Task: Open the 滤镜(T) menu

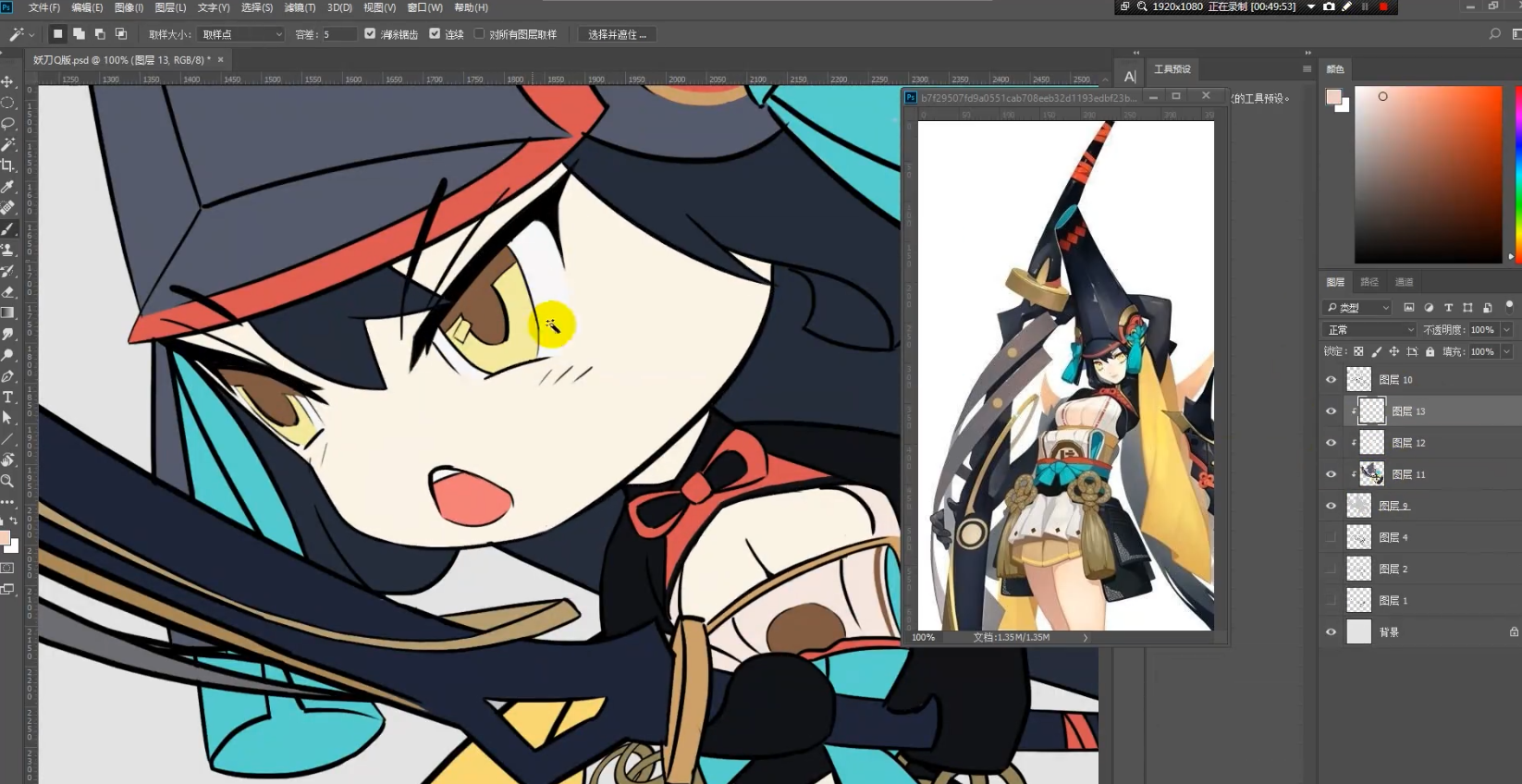Action: point(300,7)
